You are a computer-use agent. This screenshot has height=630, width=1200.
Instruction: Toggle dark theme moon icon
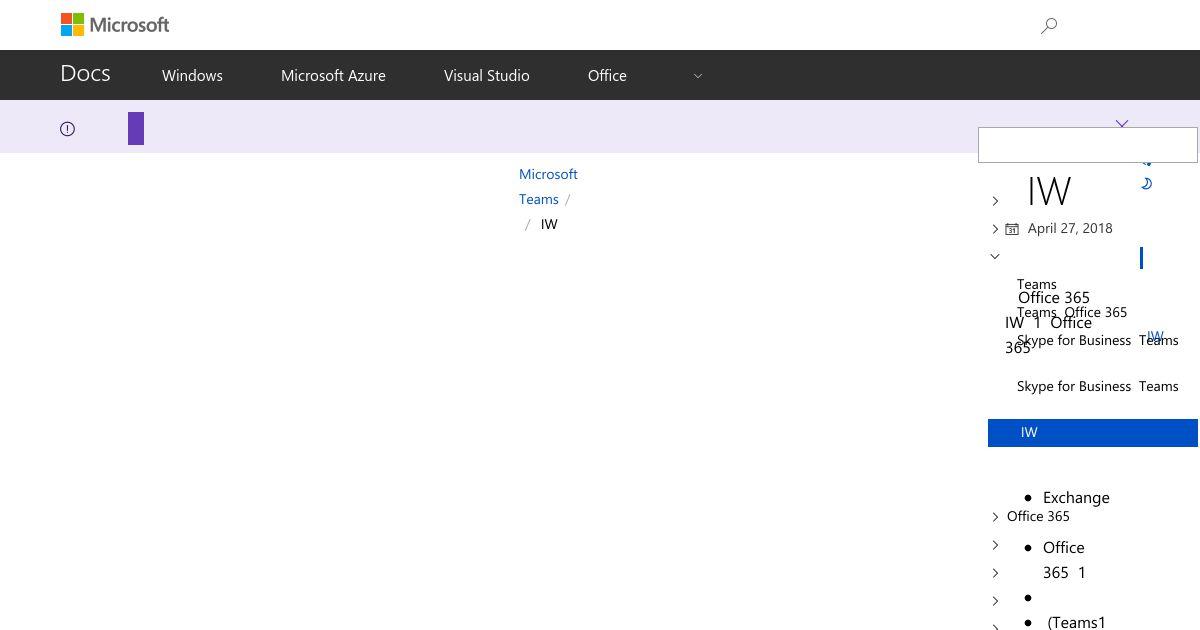point(1146,183)
